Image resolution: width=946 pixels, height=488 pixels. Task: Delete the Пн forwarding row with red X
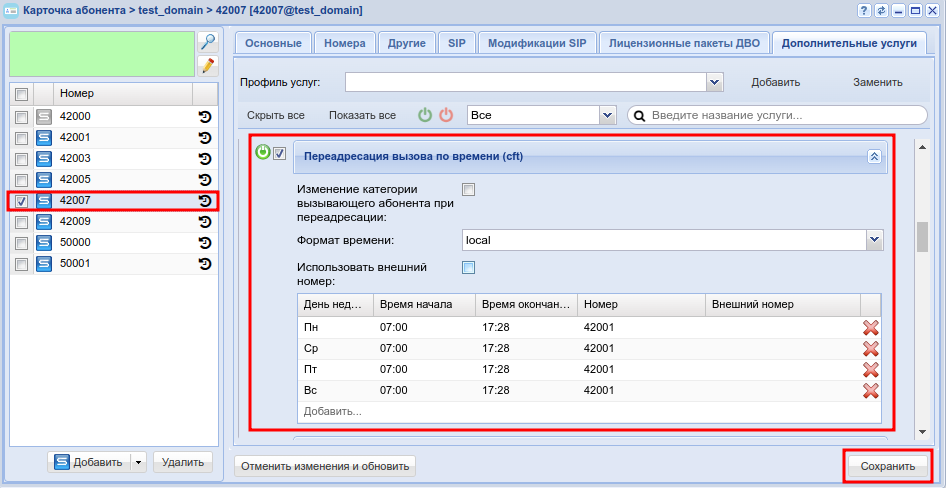[870, 327]
